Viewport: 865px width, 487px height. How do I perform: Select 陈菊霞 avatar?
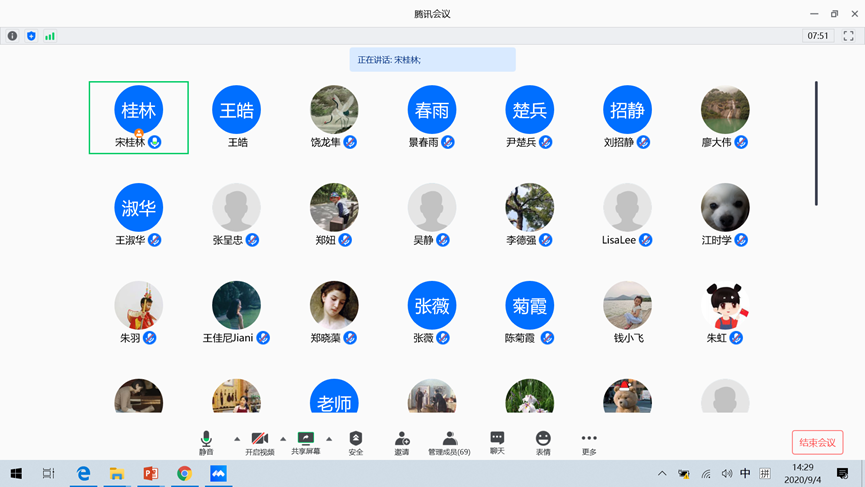click(530, 305)
